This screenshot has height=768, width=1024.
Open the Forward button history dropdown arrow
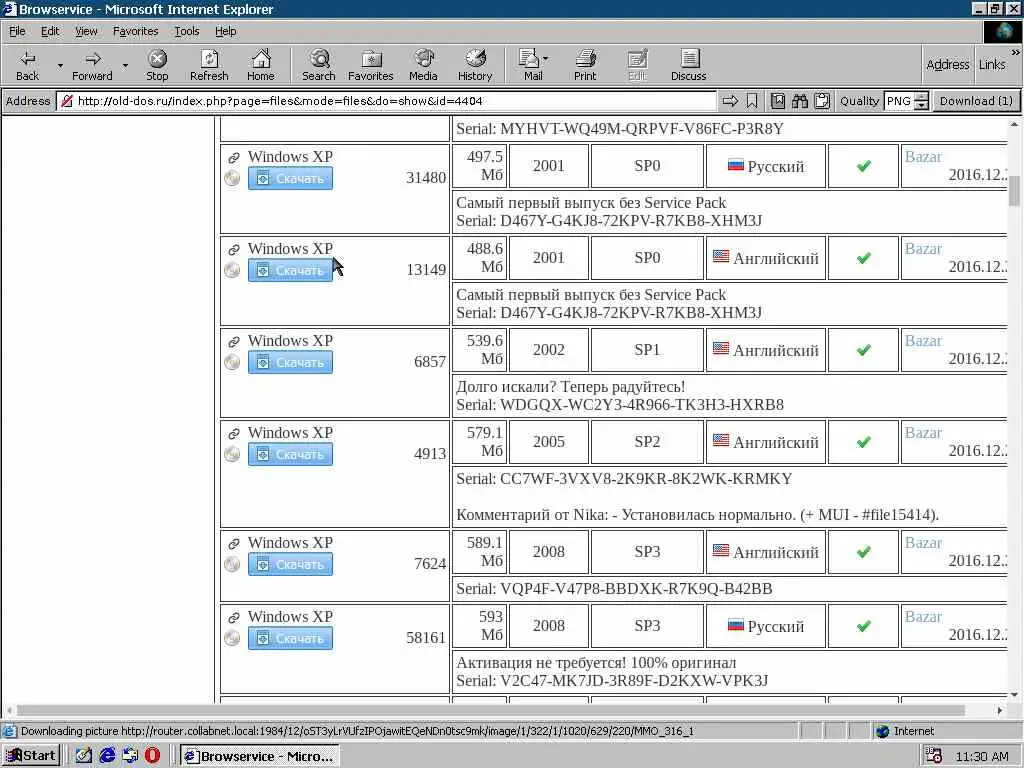coord(125,65)
